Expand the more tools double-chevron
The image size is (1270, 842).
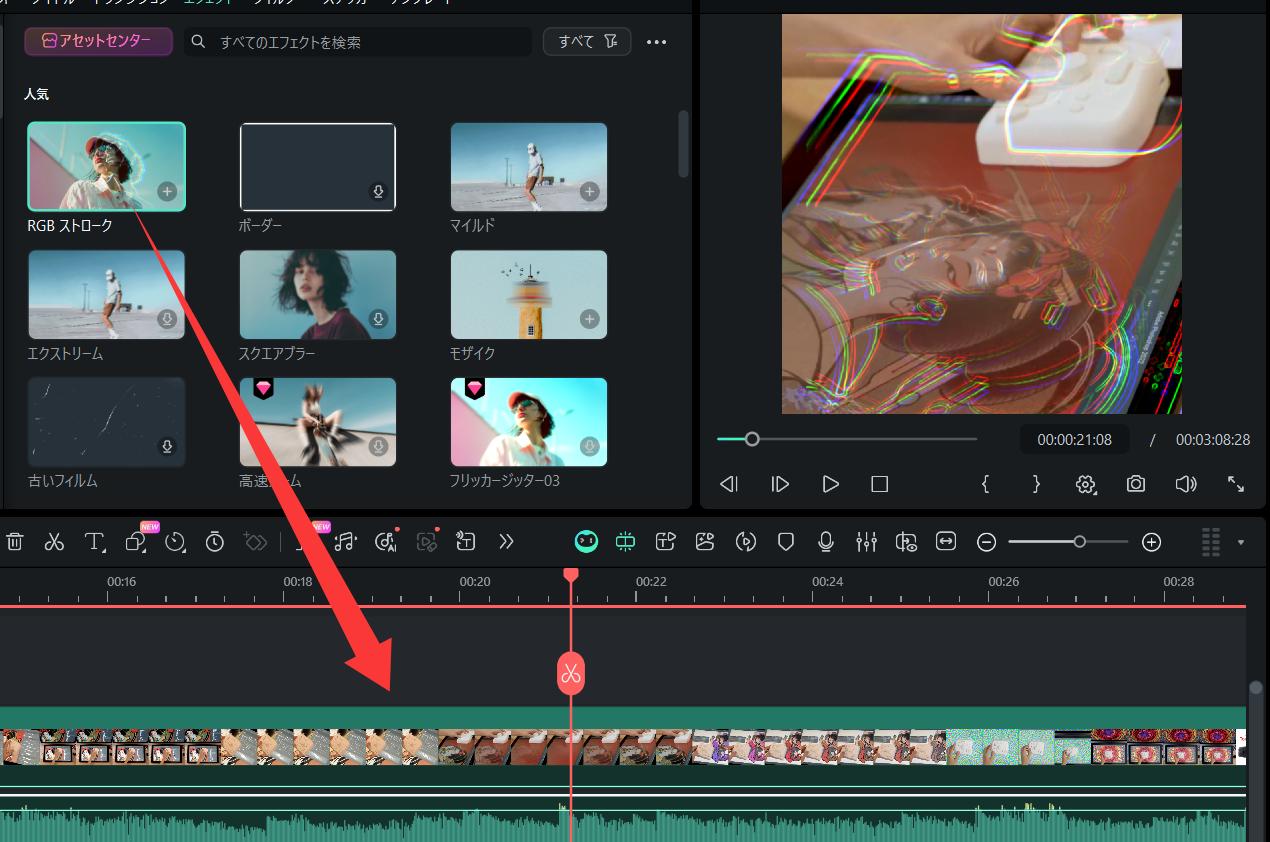(x=506, y=542)
